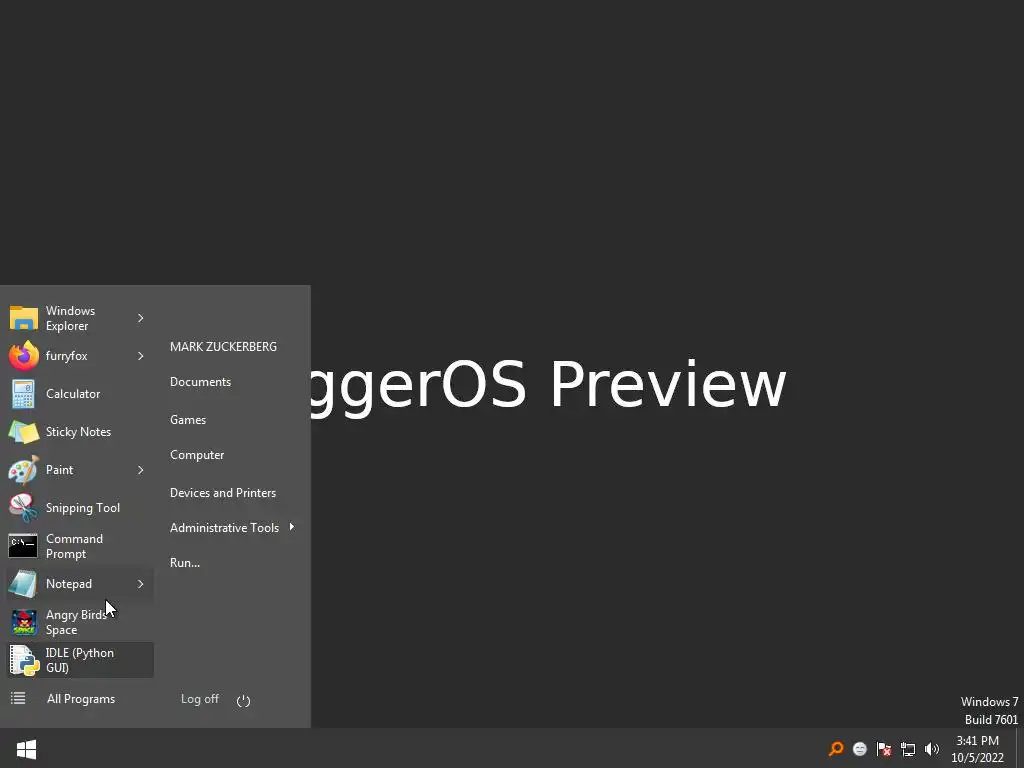
Task: Click the Angry Birds Space label text
Action: (x=76, y=622)
